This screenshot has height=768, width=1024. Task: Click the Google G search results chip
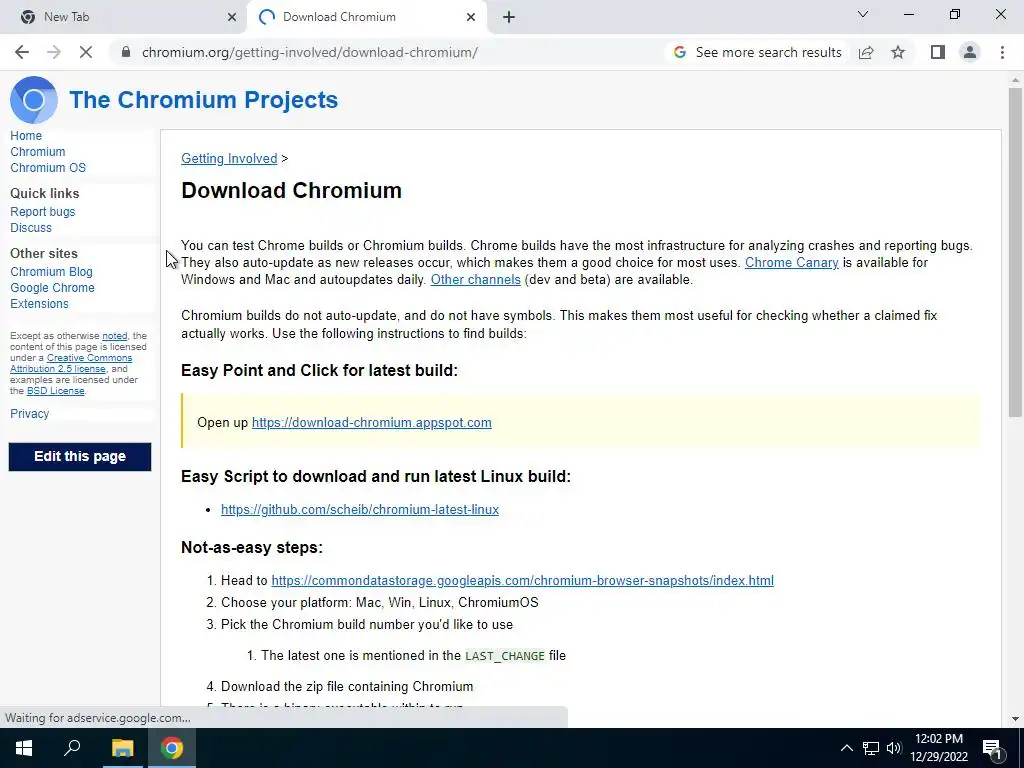click(x=758, y=52)
